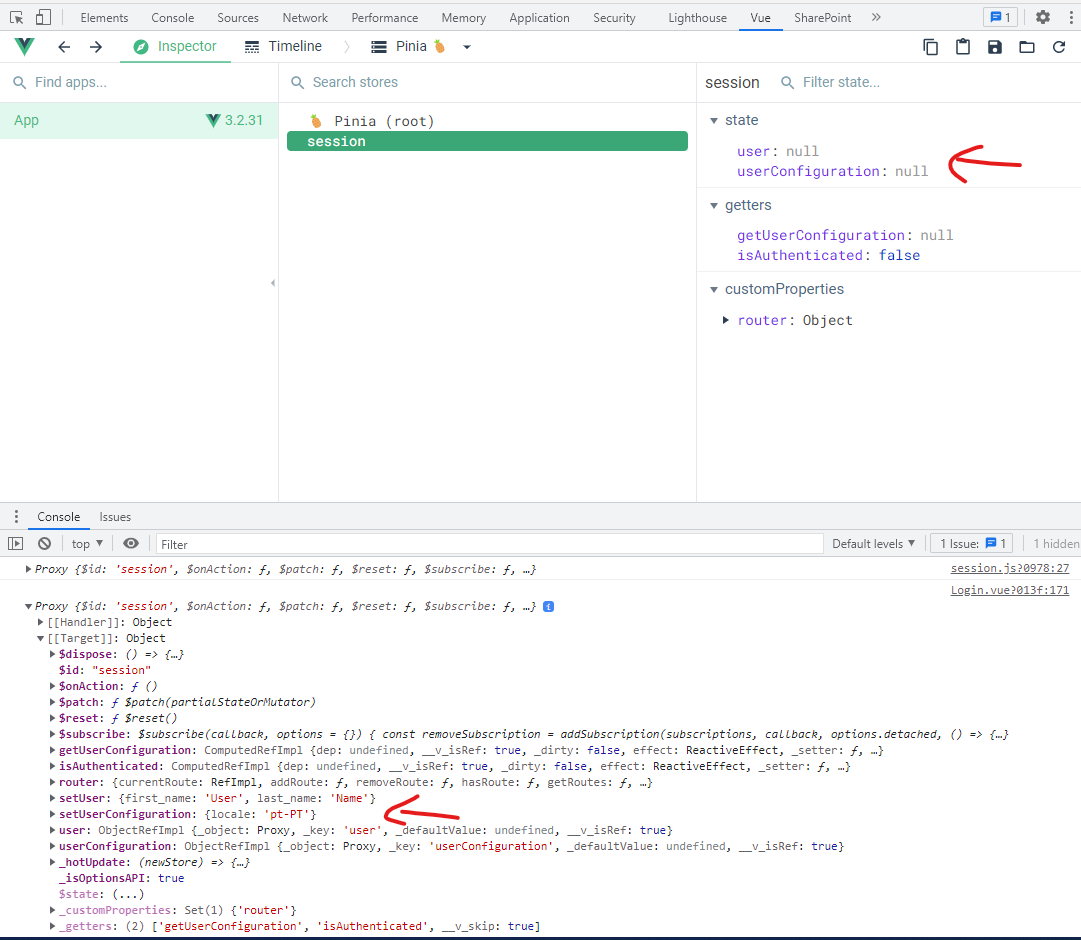Open the Pinia inspector dropdown arrow
The height and width of the screenshot is (940, 1081).
click(467, 47)
